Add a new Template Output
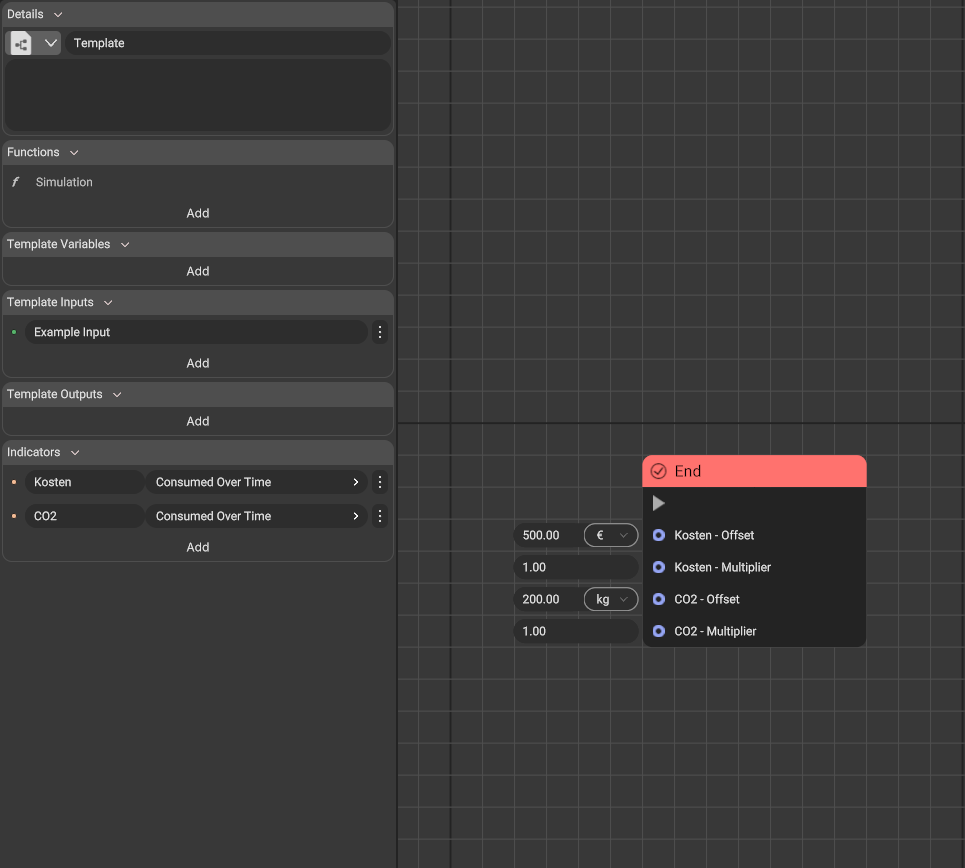Image resolution: width=965 pixels, height=868 pixels. tap(198, 421)
